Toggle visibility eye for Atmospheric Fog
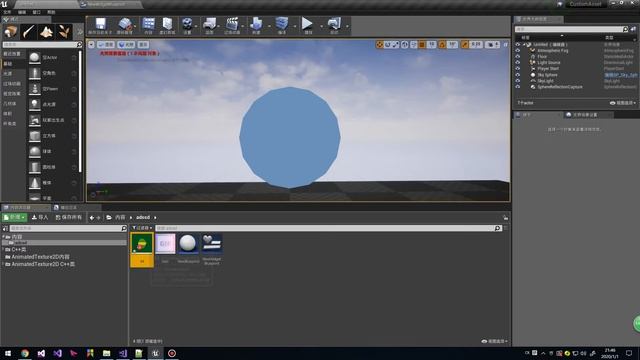The image size is (640, 360). 518,51
